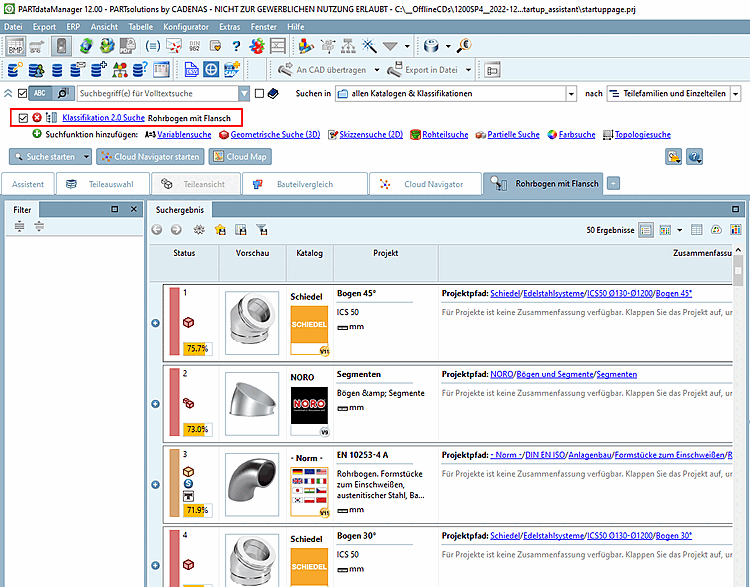Viewport: 750px width, 587px height.
Task: Click the database with key icon
Action: (x=15, y=70)
